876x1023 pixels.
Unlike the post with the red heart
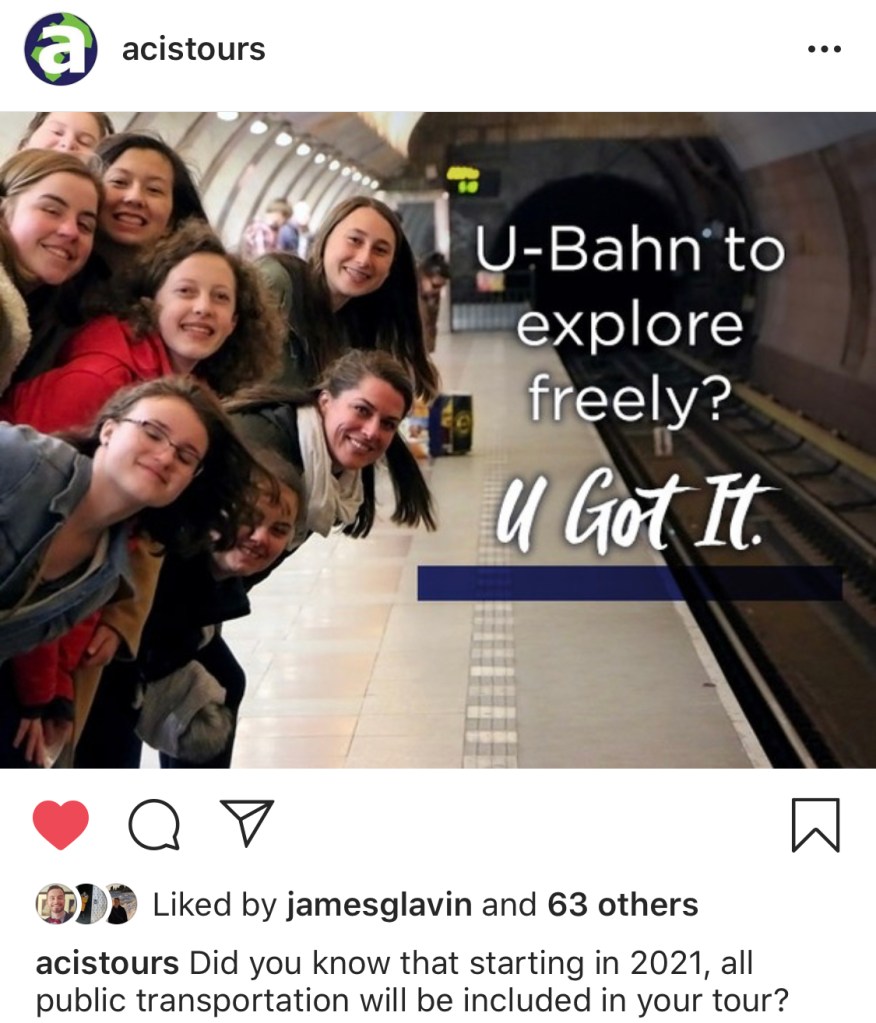[x=61, y=825]
